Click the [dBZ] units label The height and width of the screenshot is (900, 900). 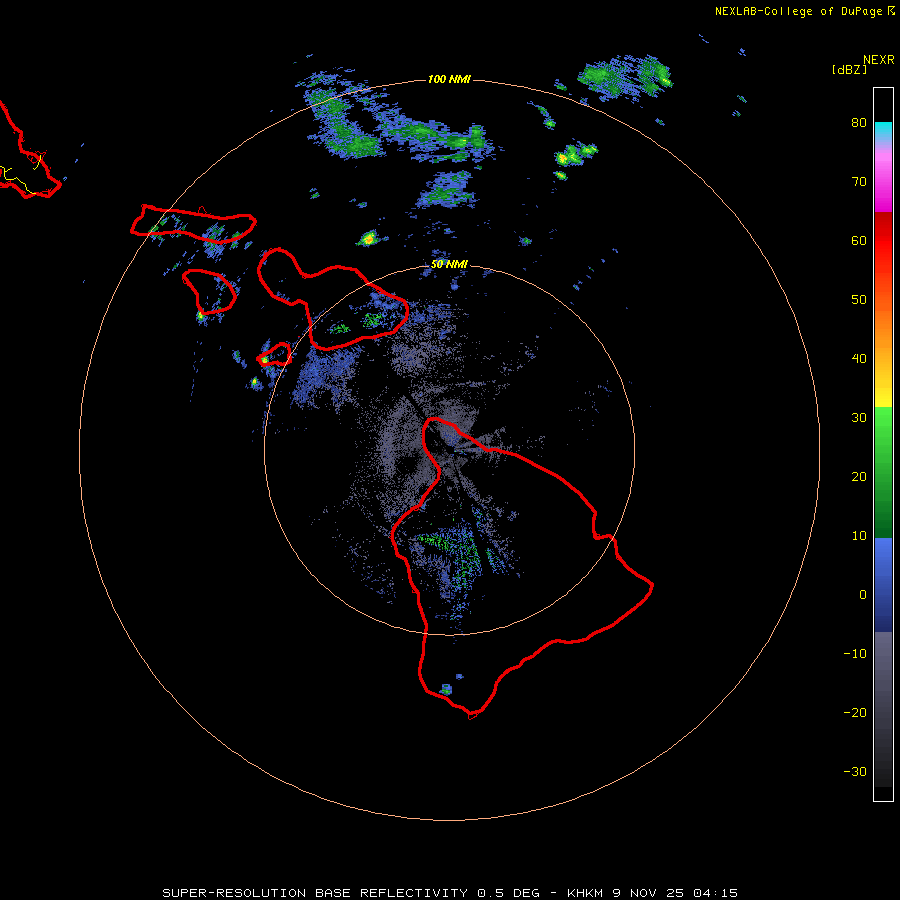[x=849, y=70]
